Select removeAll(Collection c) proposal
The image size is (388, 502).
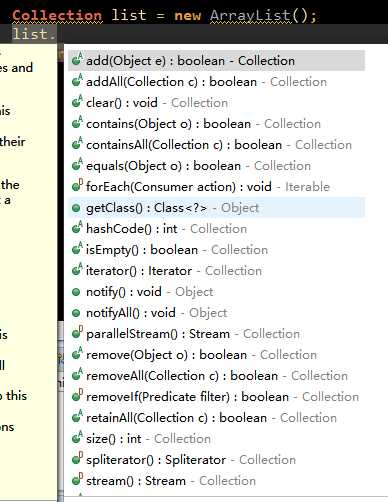[x=216, y=376]
